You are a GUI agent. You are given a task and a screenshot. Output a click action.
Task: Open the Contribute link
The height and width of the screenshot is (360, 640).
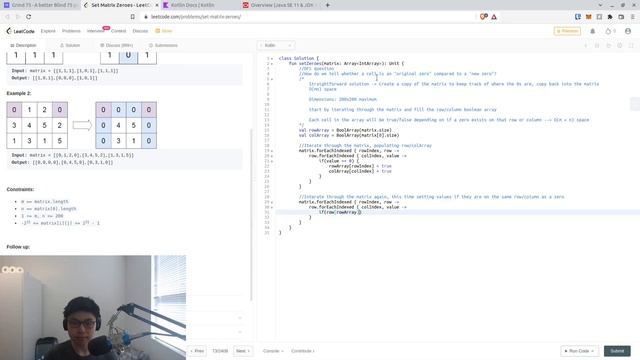pyautogui.click(x=302, y=351)
